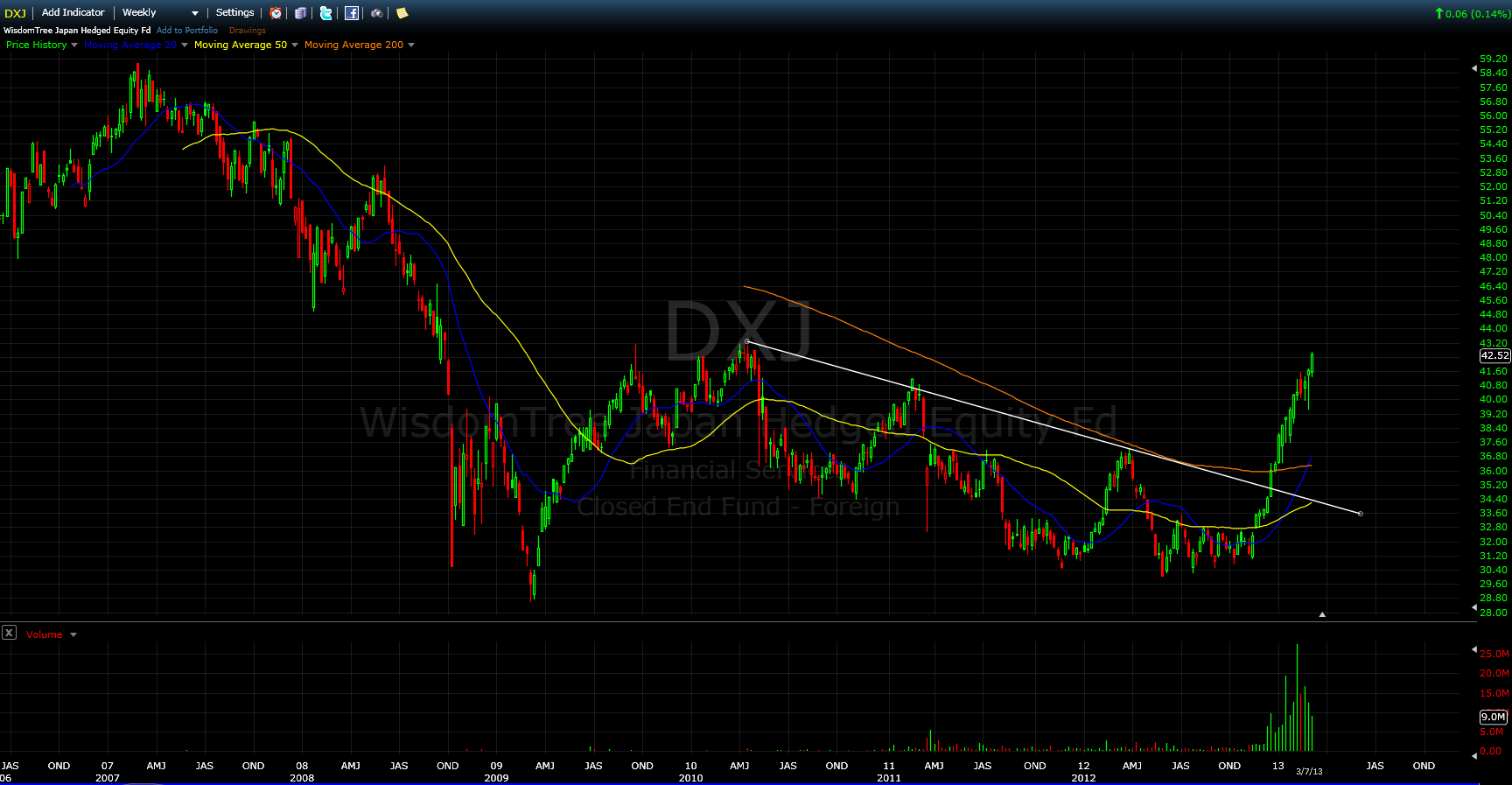
Task: Click the 2009 year label on time axis
Action: pyautogui.click(x=496, y=778)
